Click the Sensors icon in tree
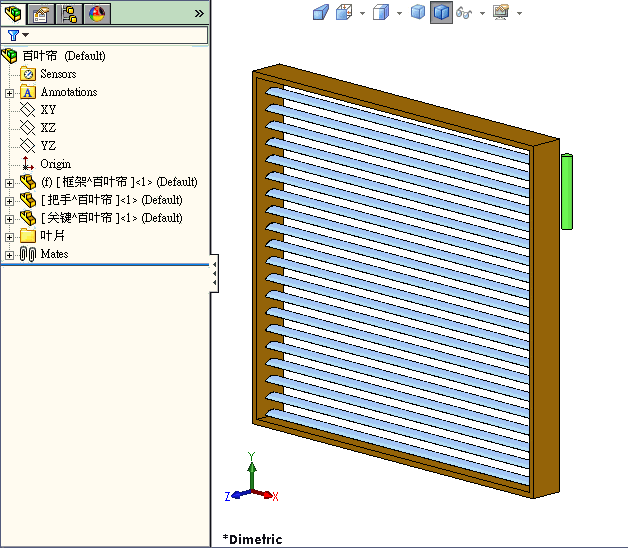The width and height of the screenshot is (628, 548). click(28, 74)
